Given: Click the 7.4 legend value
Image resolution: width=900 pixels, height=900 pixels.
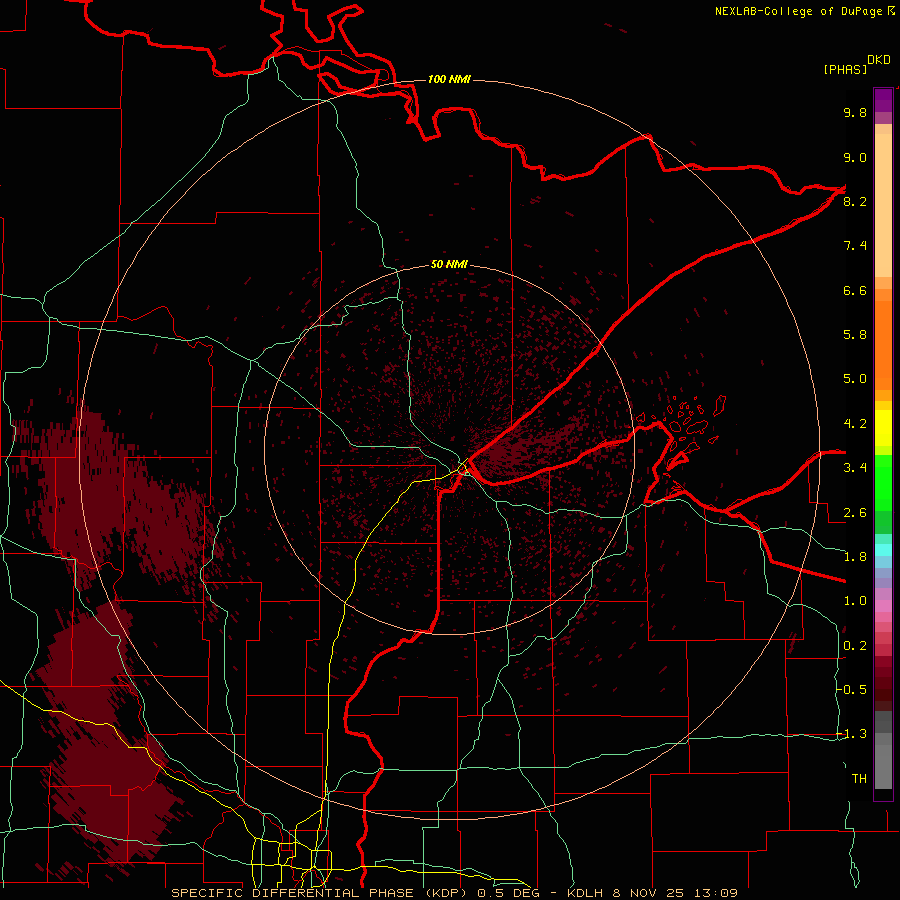Looking at the screenshot, I should tap(855, 246).
